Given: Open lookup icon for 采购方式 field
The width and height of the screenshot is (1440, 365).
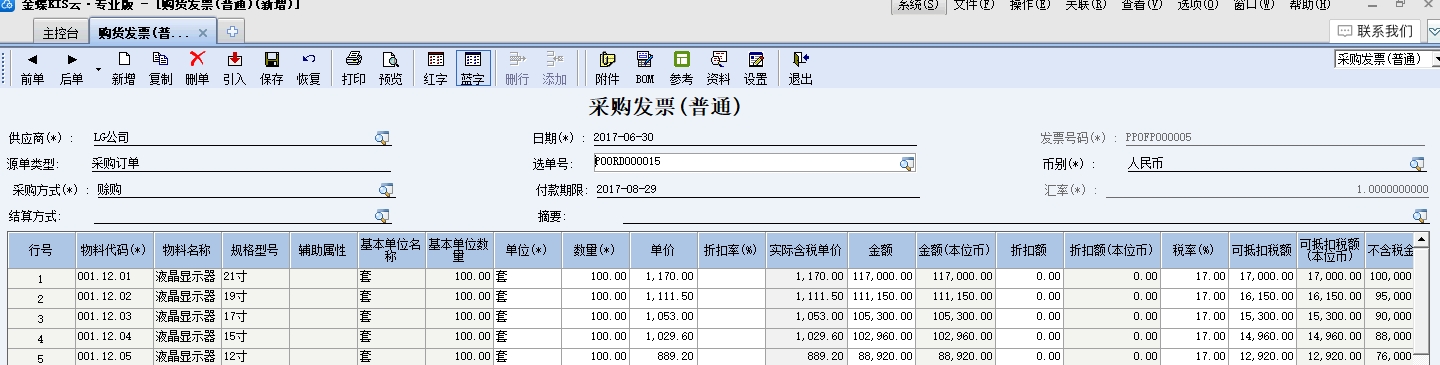Looking at the screenshot, I should pos(385,189).
